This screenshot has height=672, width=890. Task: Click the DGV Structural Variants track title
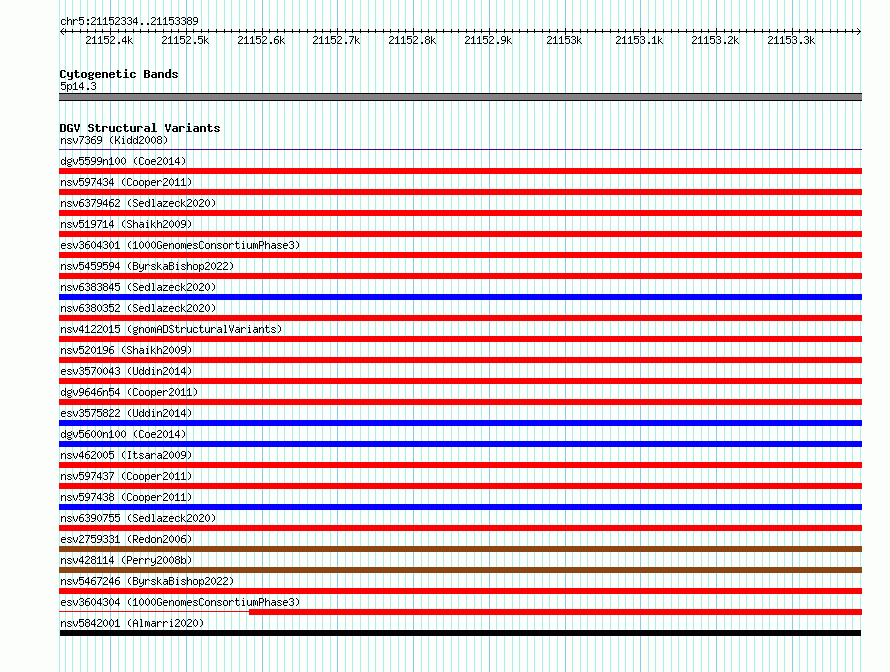[140, 128]
